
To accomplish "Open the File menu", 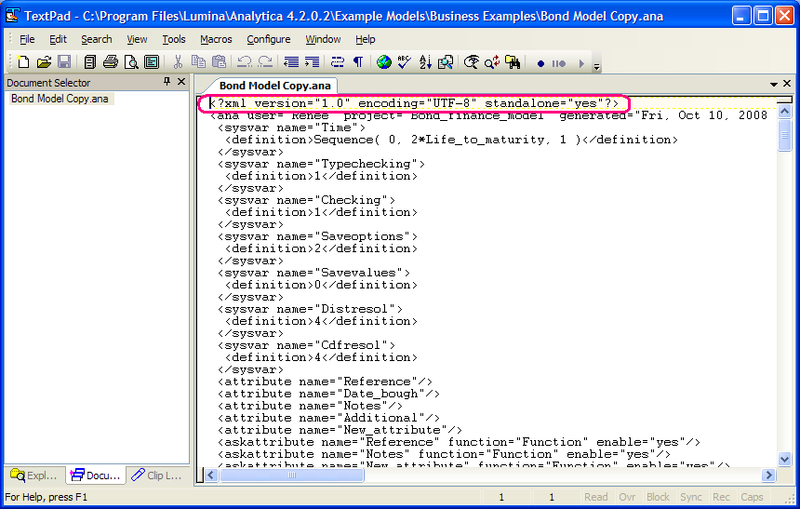I will (x=27, y=39).
